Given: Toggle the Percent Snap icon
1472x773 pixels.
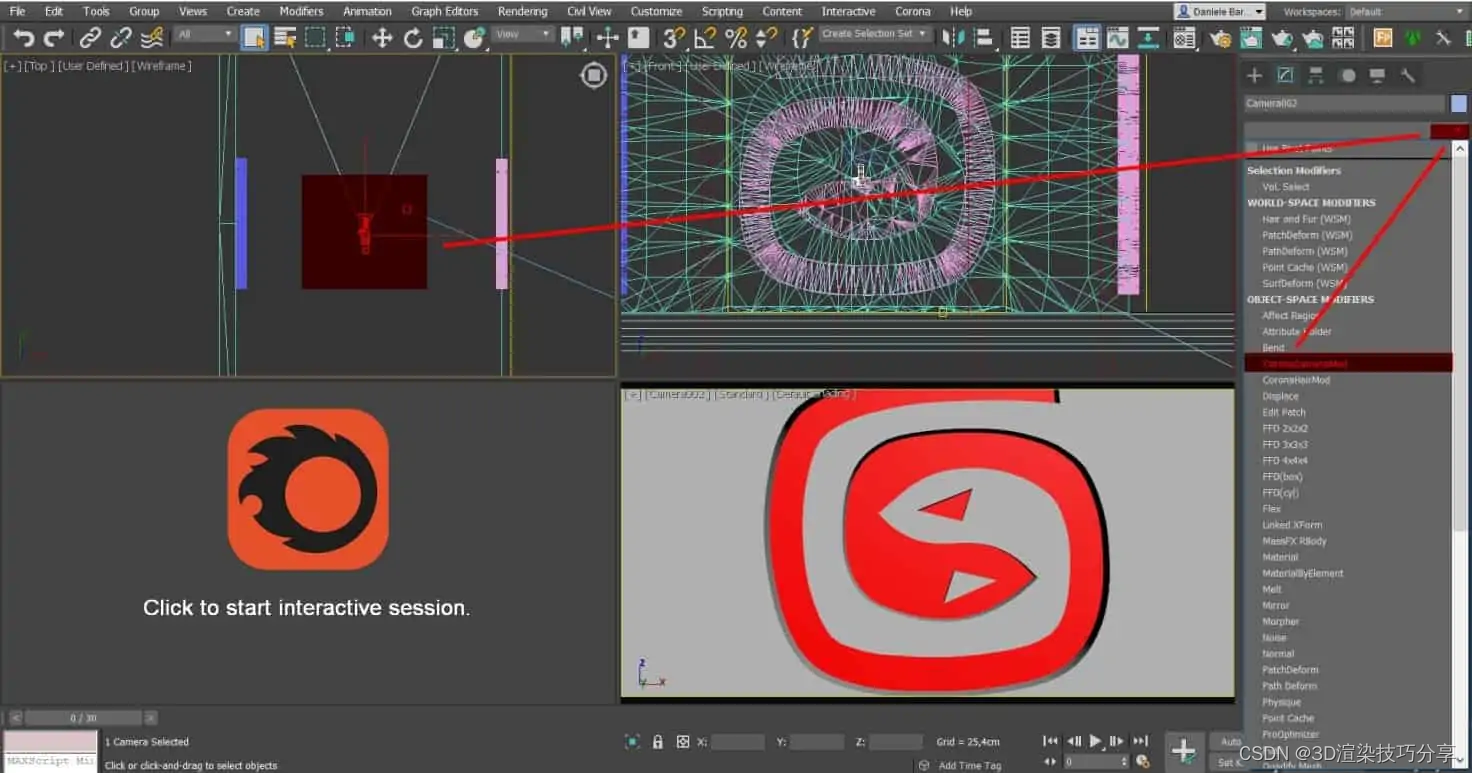Looking at the screenshot, I should tap(736, 38).
